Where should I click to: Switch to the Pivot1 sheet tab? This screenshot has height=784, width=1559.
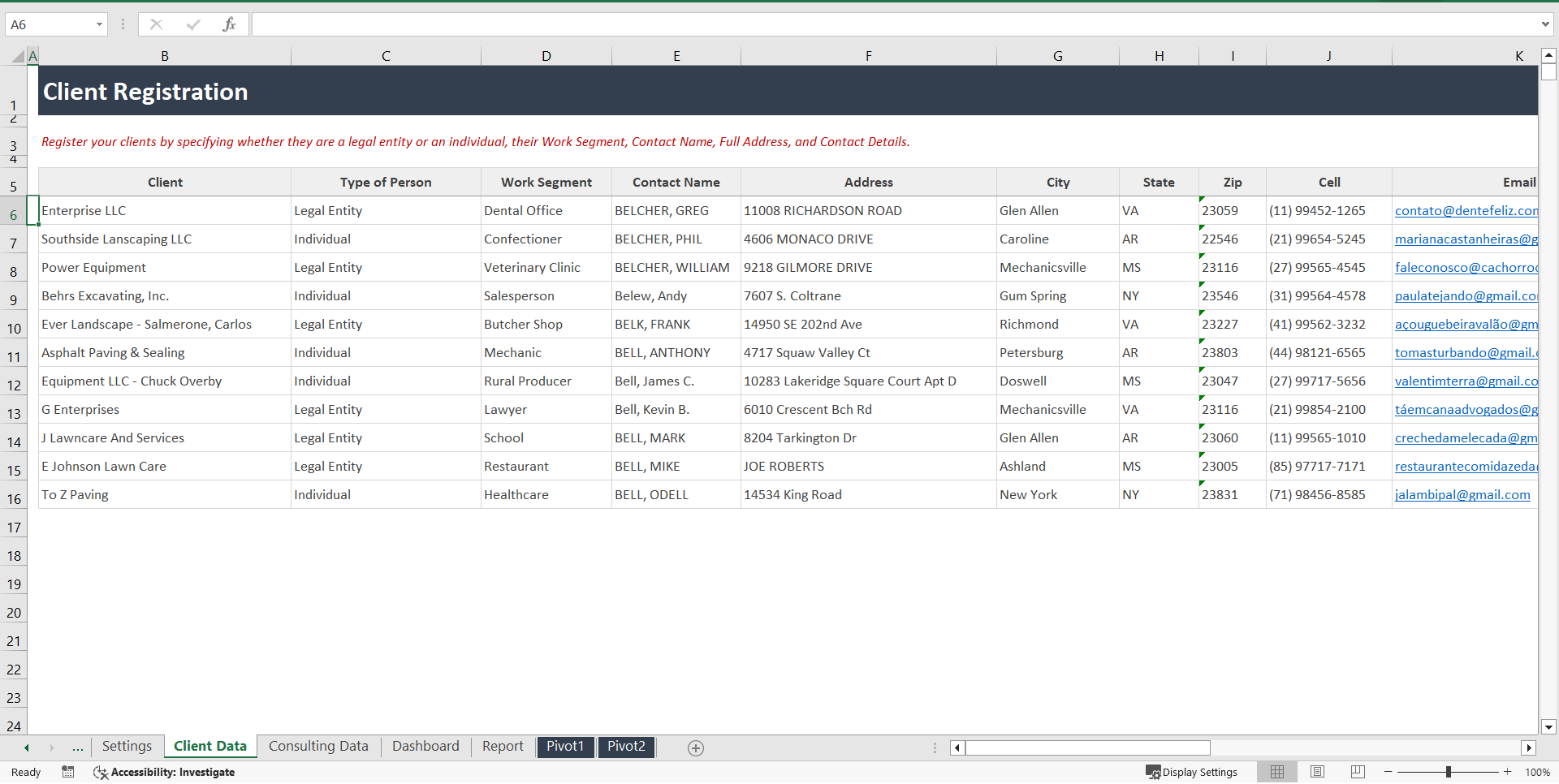[565, 747]
